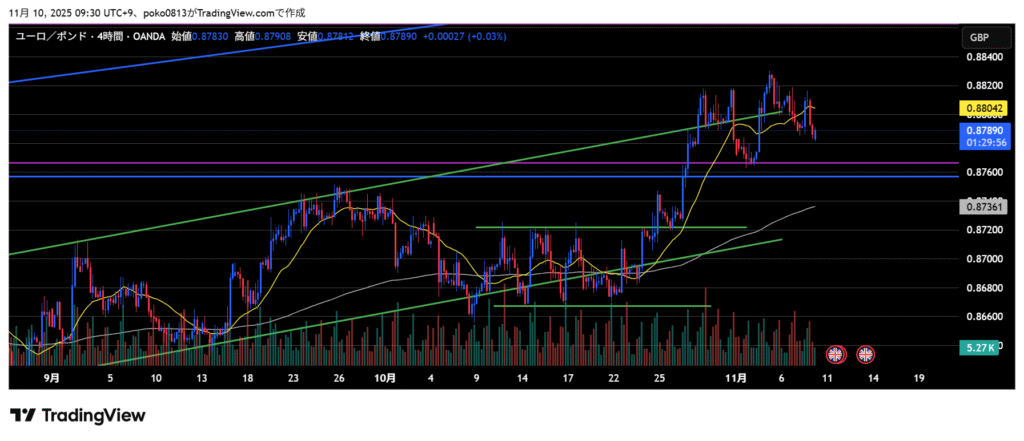Click the 9月 marker on time axis

pos(52,379)
